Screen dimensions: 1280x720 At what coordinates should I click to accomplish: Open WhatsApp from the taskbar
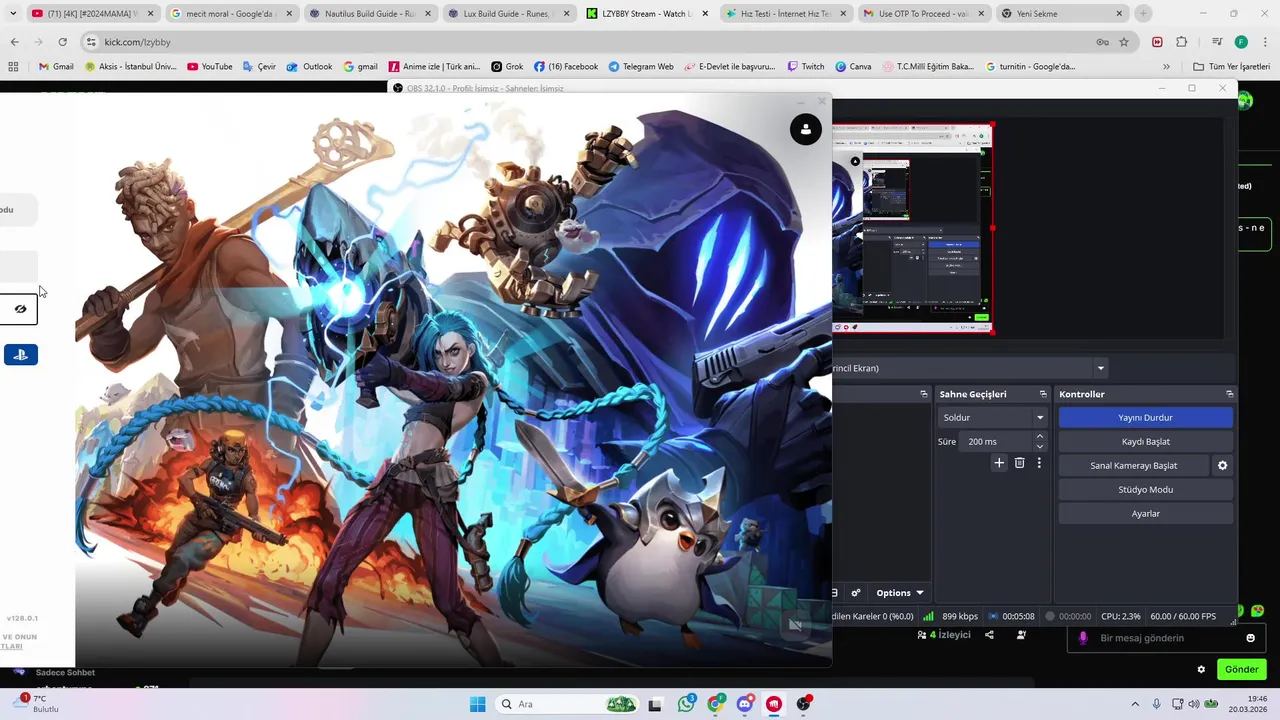(x=686, y=704)
